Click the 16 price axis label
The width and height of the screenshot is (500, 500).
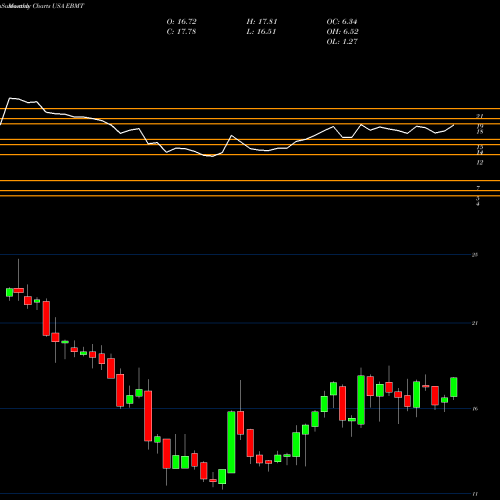pos(475,409)
